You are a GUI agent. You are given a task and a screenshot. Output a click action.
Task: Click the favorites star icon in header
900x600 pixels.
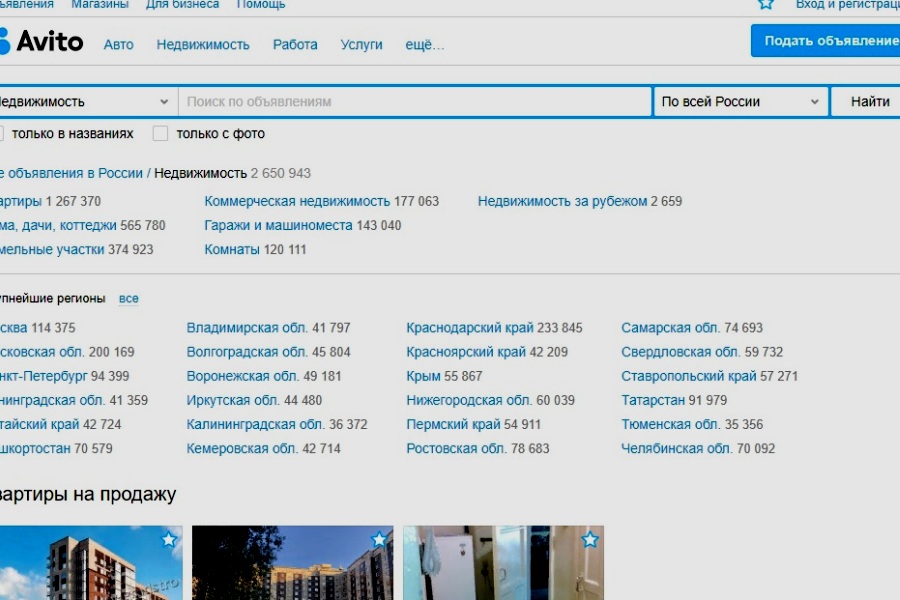[766, 4]
